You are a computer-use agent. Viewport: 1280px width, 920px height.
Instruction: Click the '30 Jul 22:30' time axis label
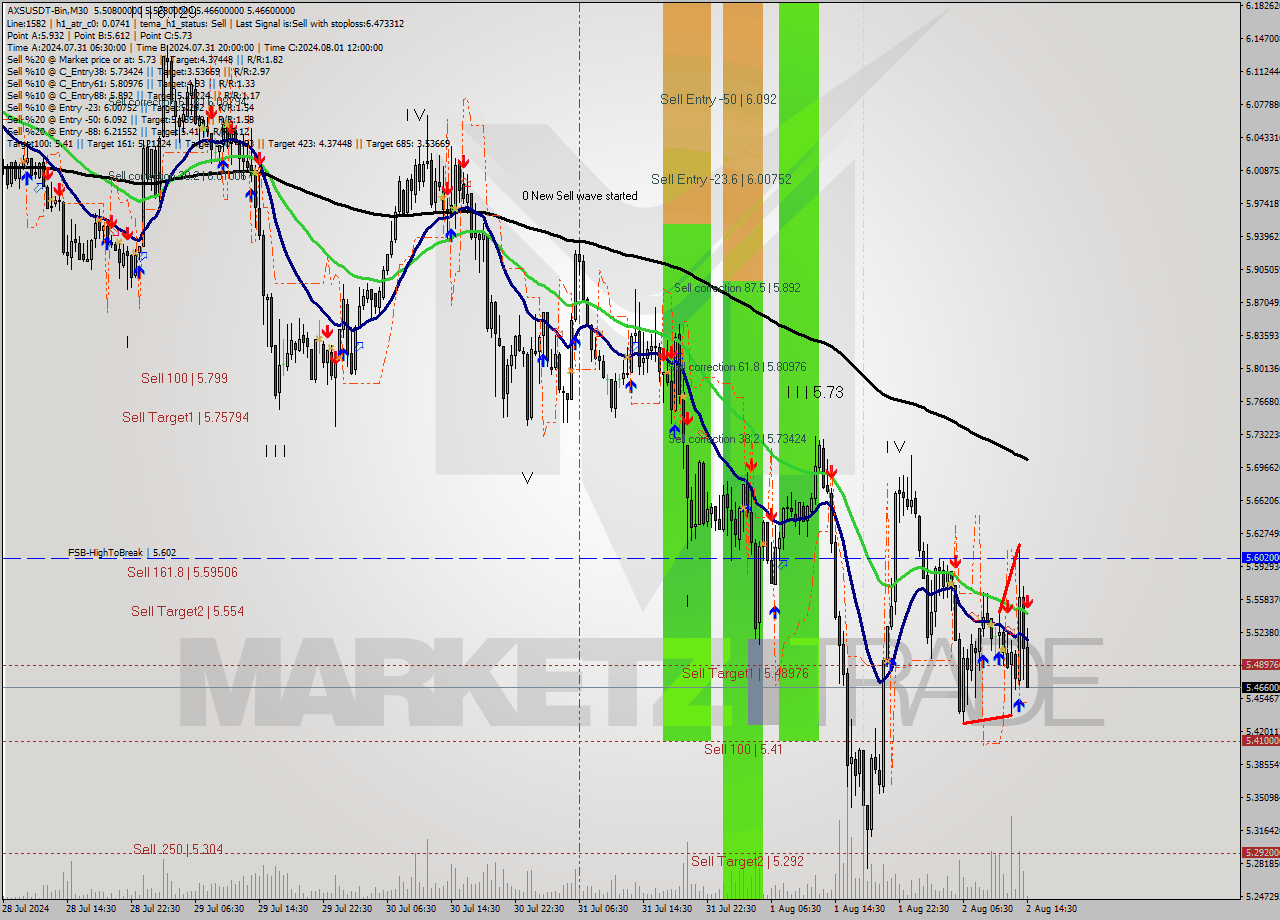(x=539, y=909)
